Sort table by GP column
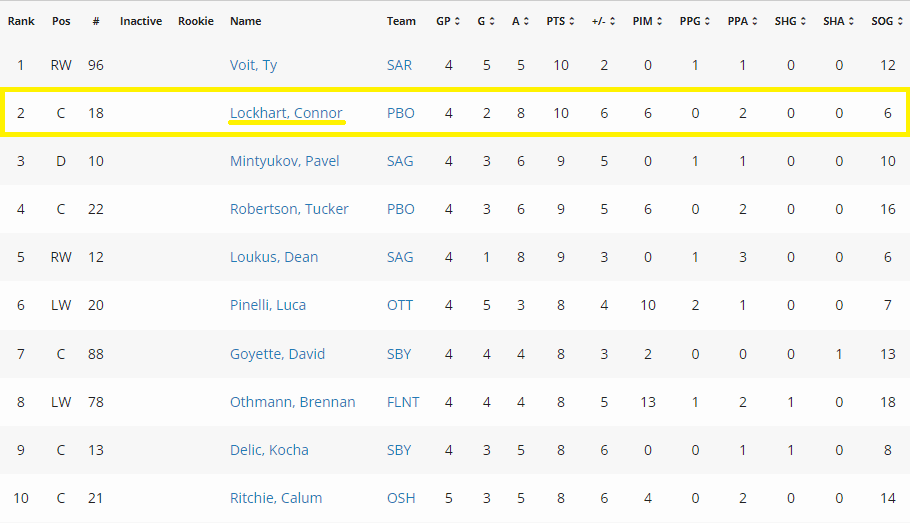 448,21
